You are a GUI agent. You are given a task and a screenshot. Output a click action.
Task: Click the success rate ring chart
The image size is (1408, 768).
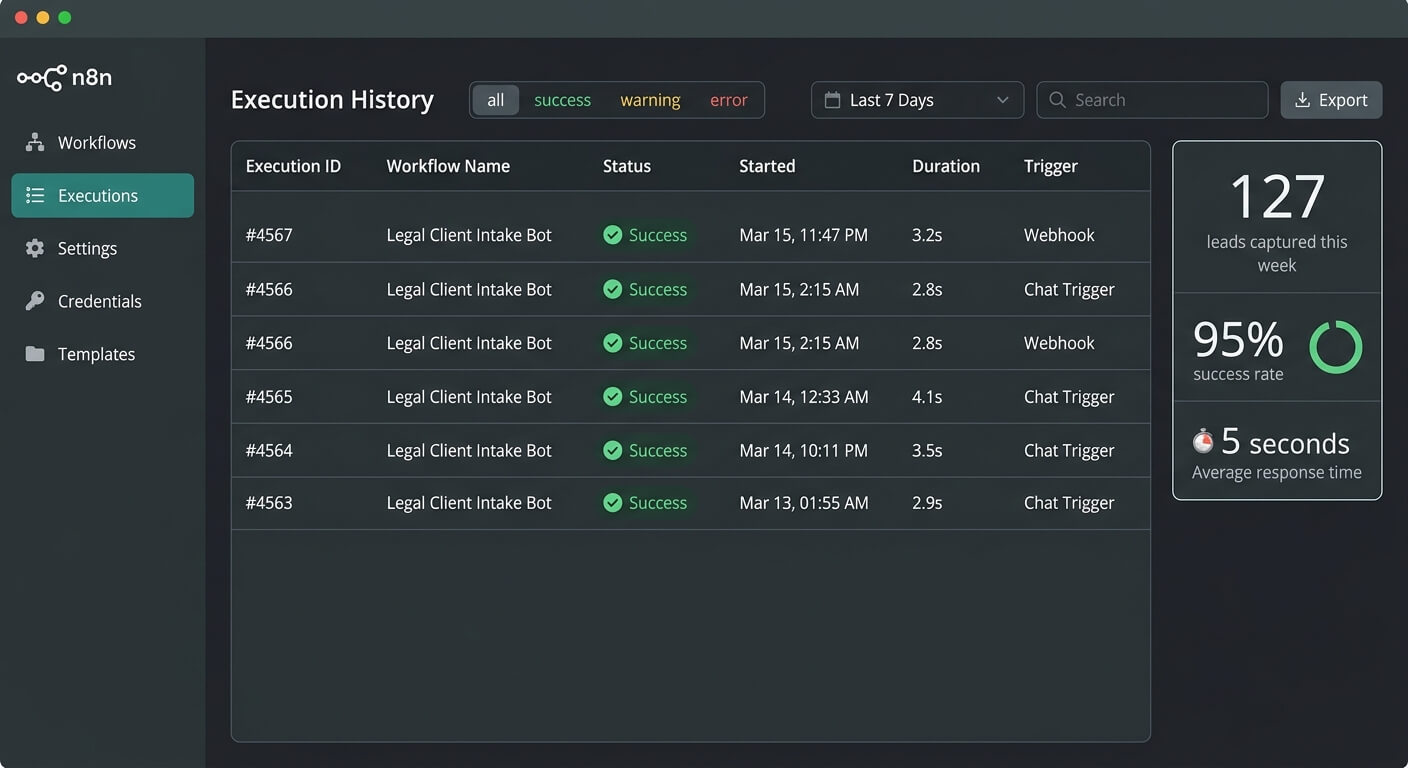click(1336, 347)
